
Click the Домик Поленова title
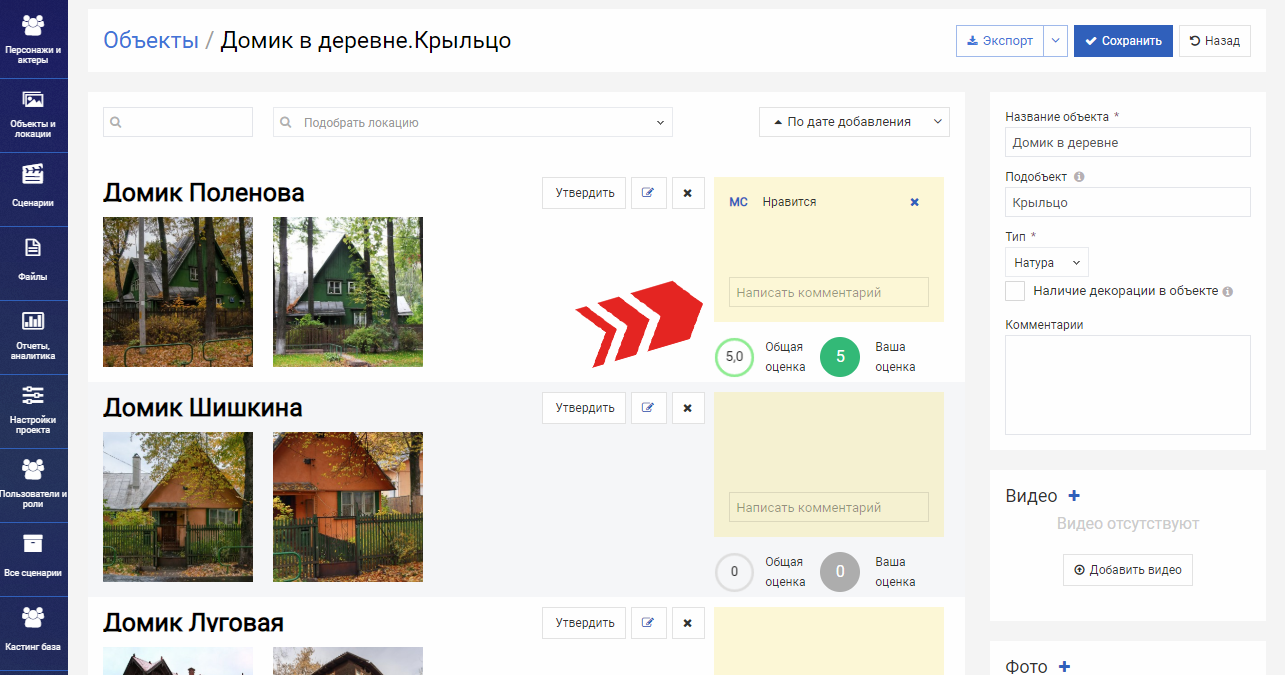click(x=204, y=192)
